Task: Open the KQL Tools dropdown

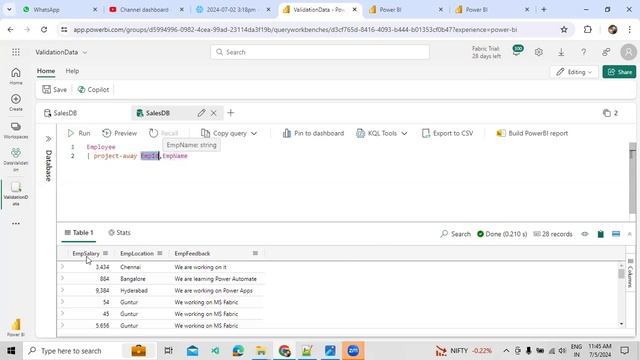Action: coord(382,133)
